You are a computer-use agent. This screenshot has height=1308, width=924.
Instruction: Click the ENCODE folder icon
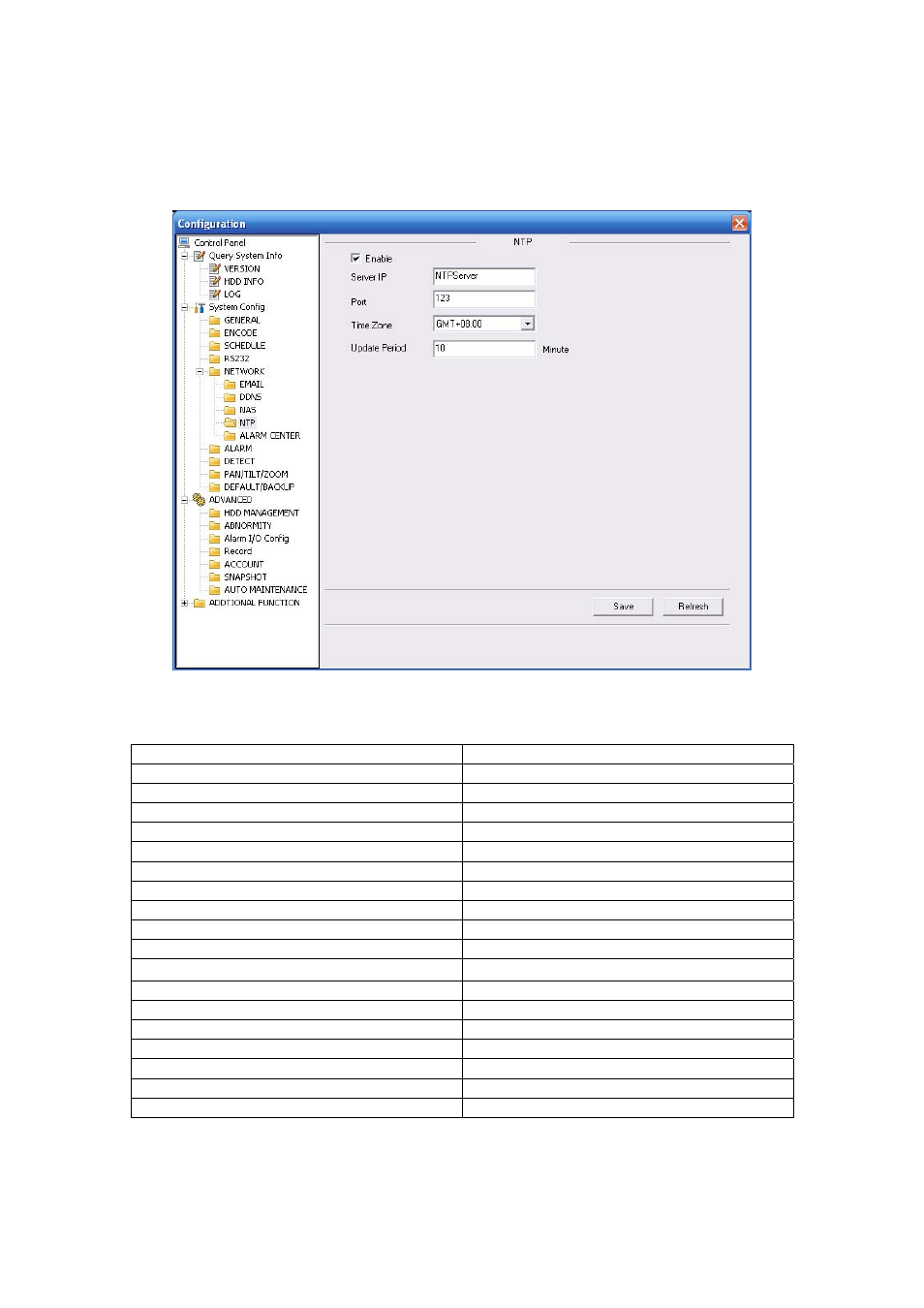coord(215,332)
